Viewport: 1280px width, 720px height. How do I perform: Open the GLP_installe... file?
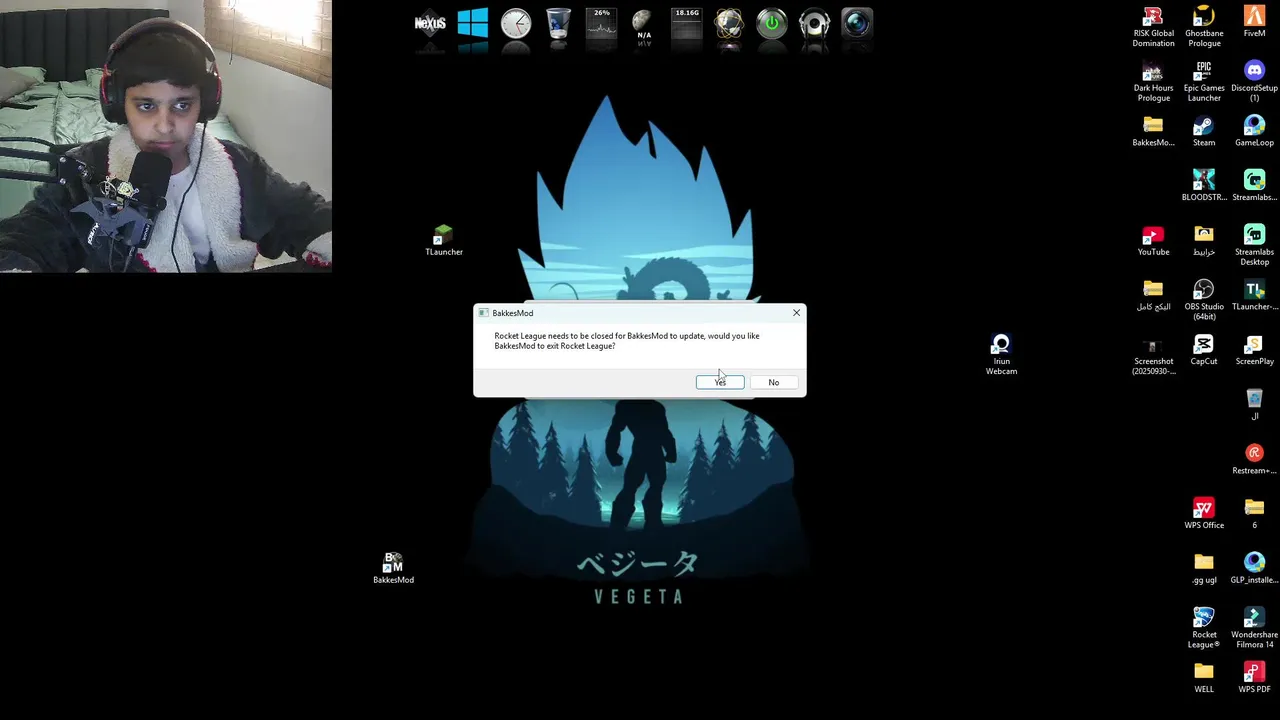pyautogui.click(x=1254, y=569)
